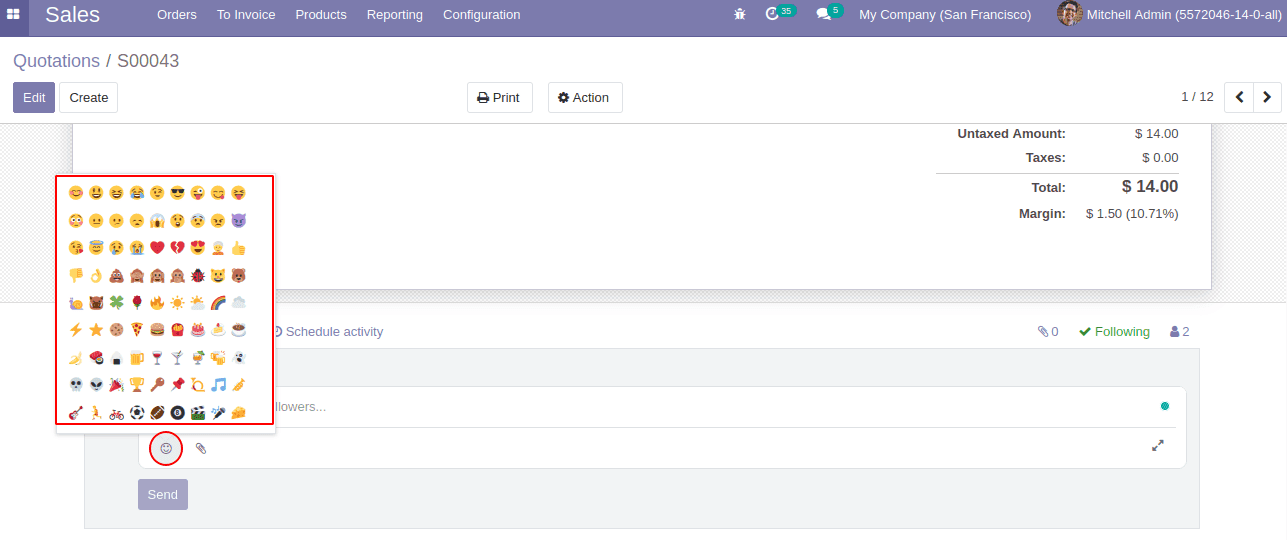Go to previous record arrow
Viewport: 1287px width, 540px height.
click(1239, 97)
